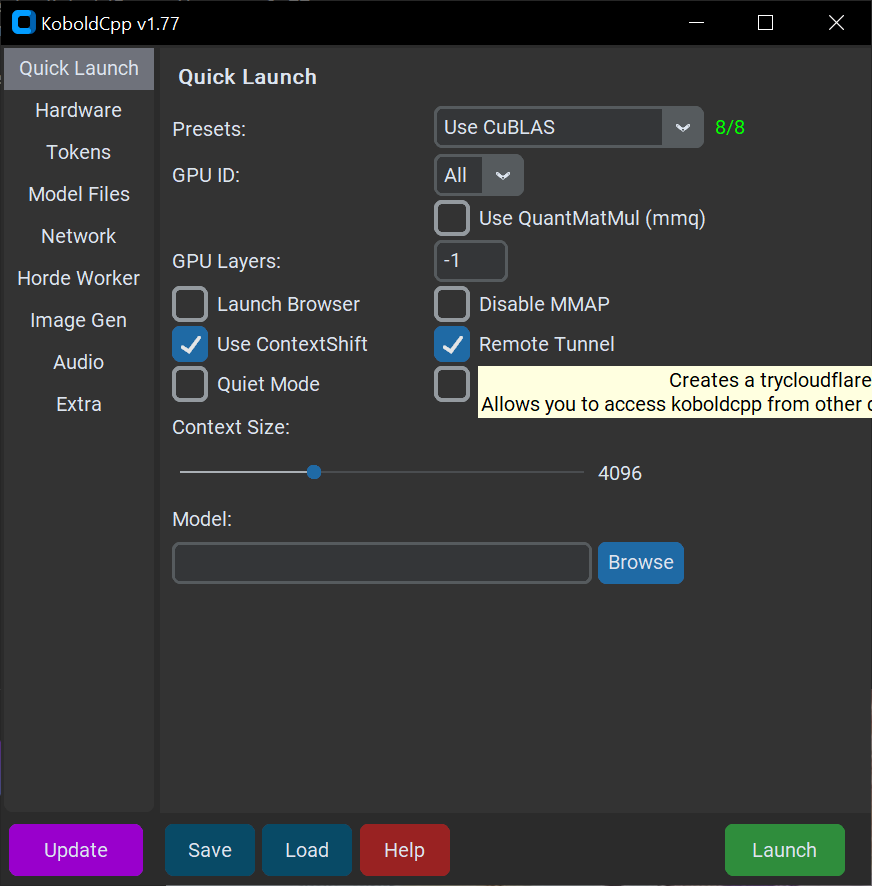Click the Use ContextShift label text
The height and width of the screenshot is (886, 872).
click(x=292, y=344)
